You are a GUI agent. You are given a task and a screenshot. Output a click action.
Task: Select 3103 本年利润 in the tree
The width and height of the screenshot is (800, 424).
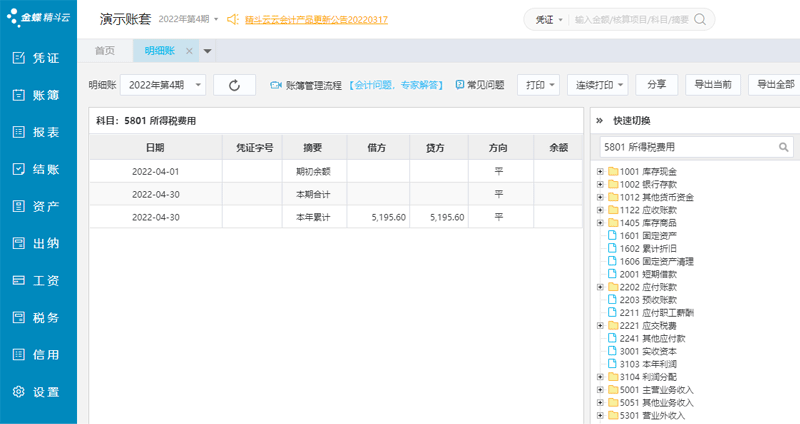[648, 364]
